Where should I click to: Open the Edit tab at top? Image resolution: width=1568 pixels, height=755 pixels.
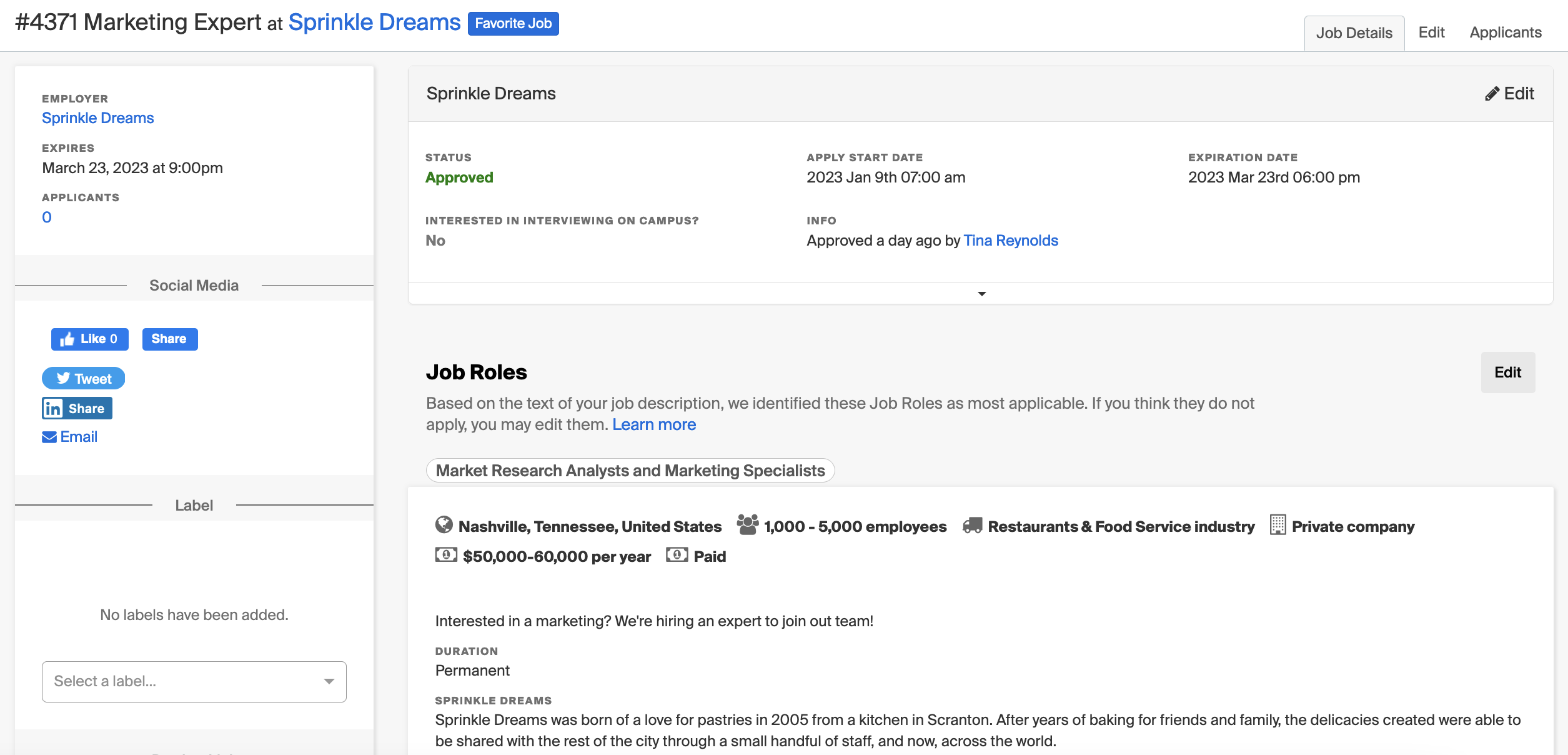click(x=1431, y=32)
